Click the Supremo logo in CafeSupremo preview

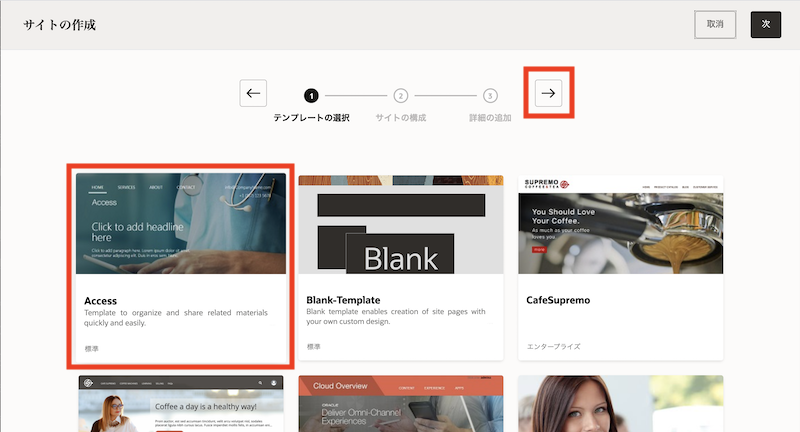tap(544, 185)
